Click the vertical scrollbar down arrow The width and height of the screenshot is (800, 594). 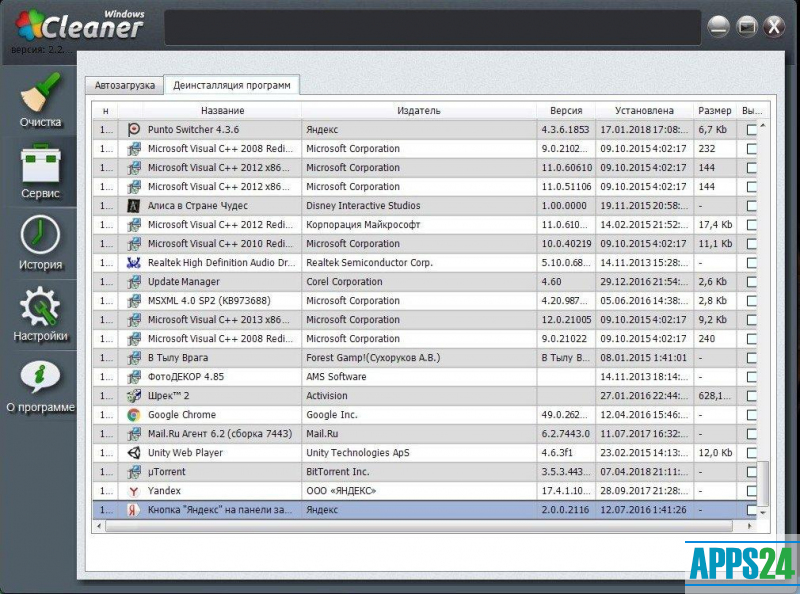pos(763,512)
